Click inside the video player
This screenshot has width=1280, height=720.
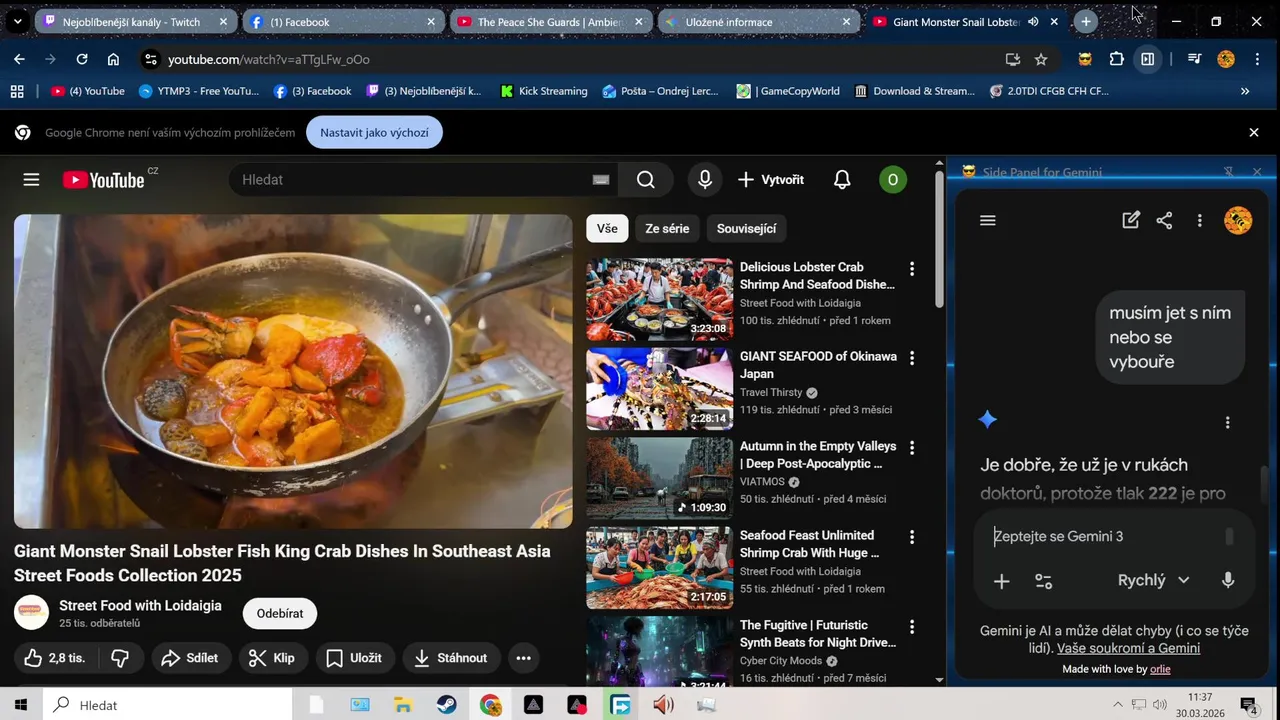point(293,371)
